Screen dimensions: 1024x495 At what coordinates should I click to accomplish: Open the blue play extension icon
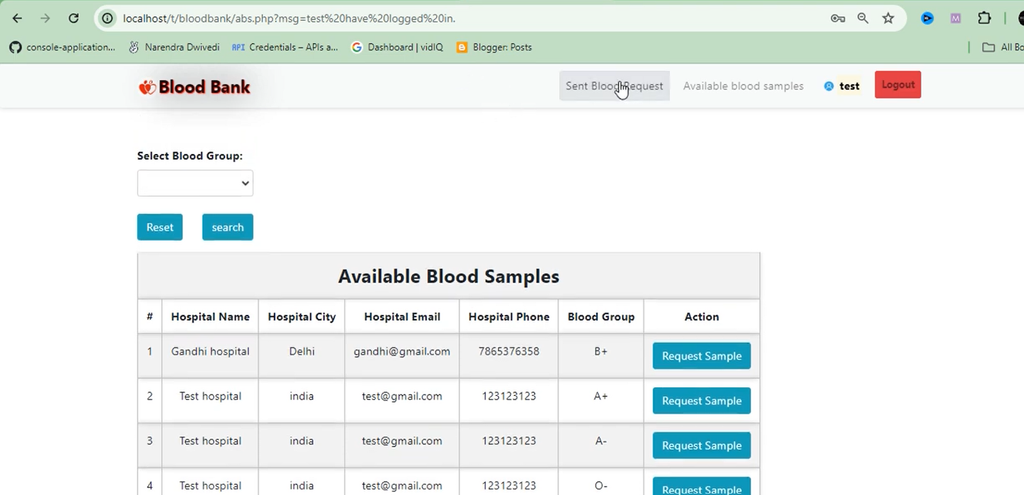click(x=927, y=18)
